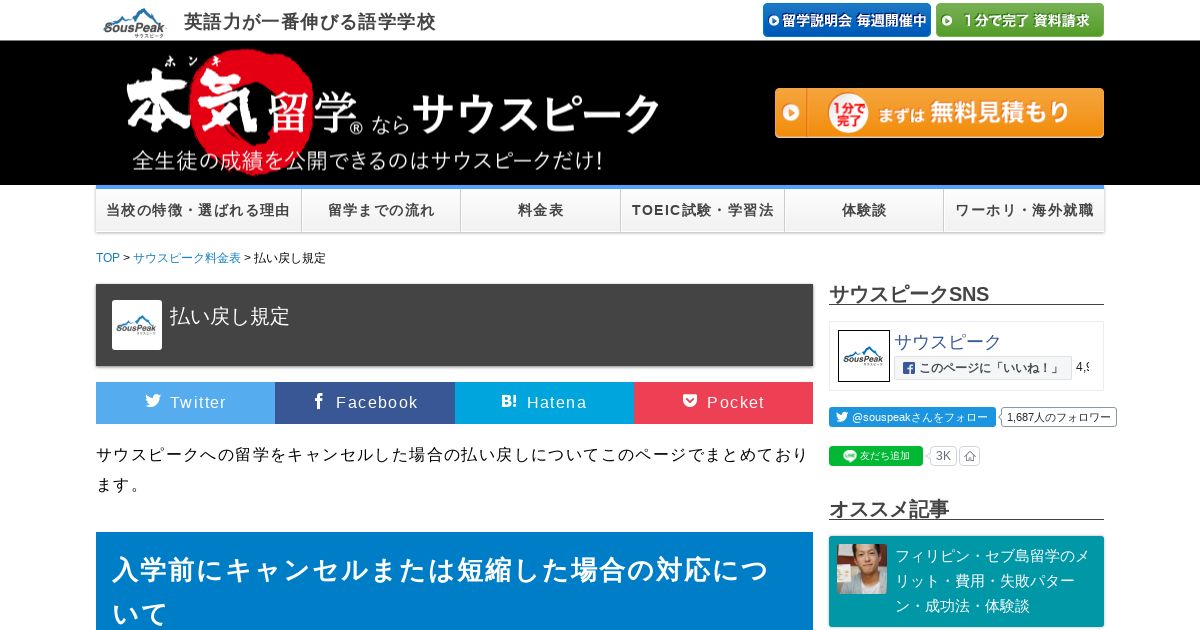The width and height of the screenshot is (1200, 630).
Task: Save the page to Pocket button
Action: pyautogui.click(x=723, y=403)
